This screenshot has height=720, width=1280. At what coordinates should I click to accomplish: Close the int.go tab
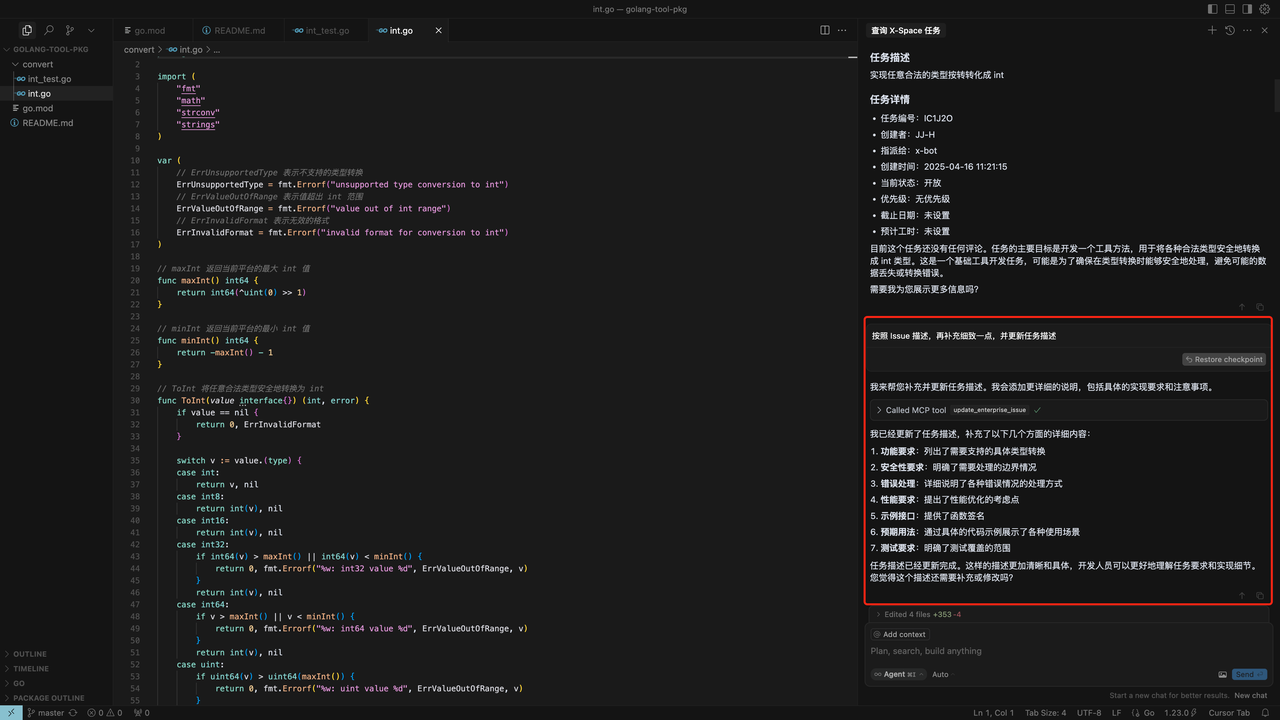point(438,31)
